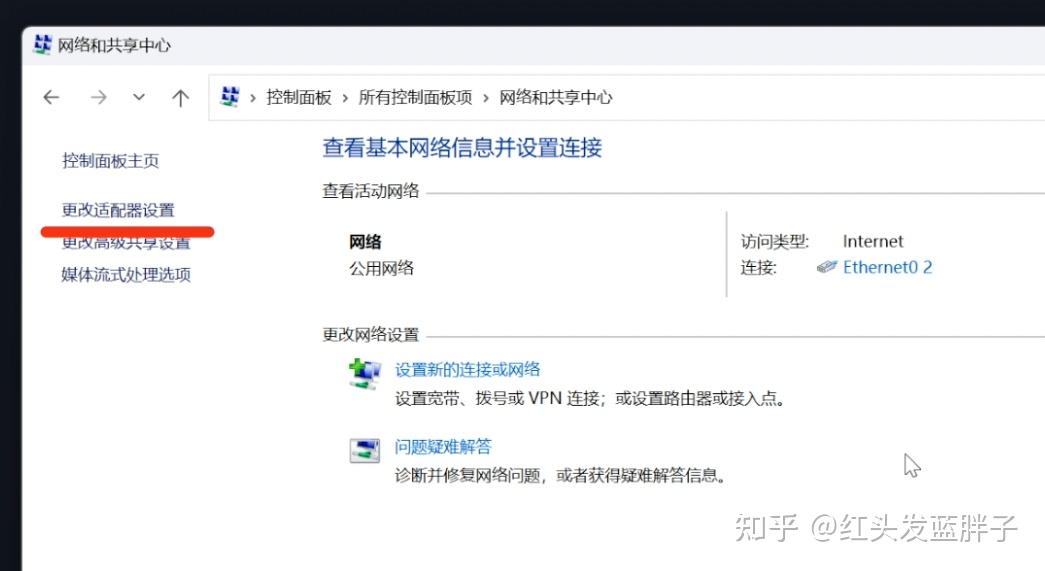1045x571 pixels.
Task: Select 控制面板 in the address breadcrumb
Action: click(x=298, y=97)
